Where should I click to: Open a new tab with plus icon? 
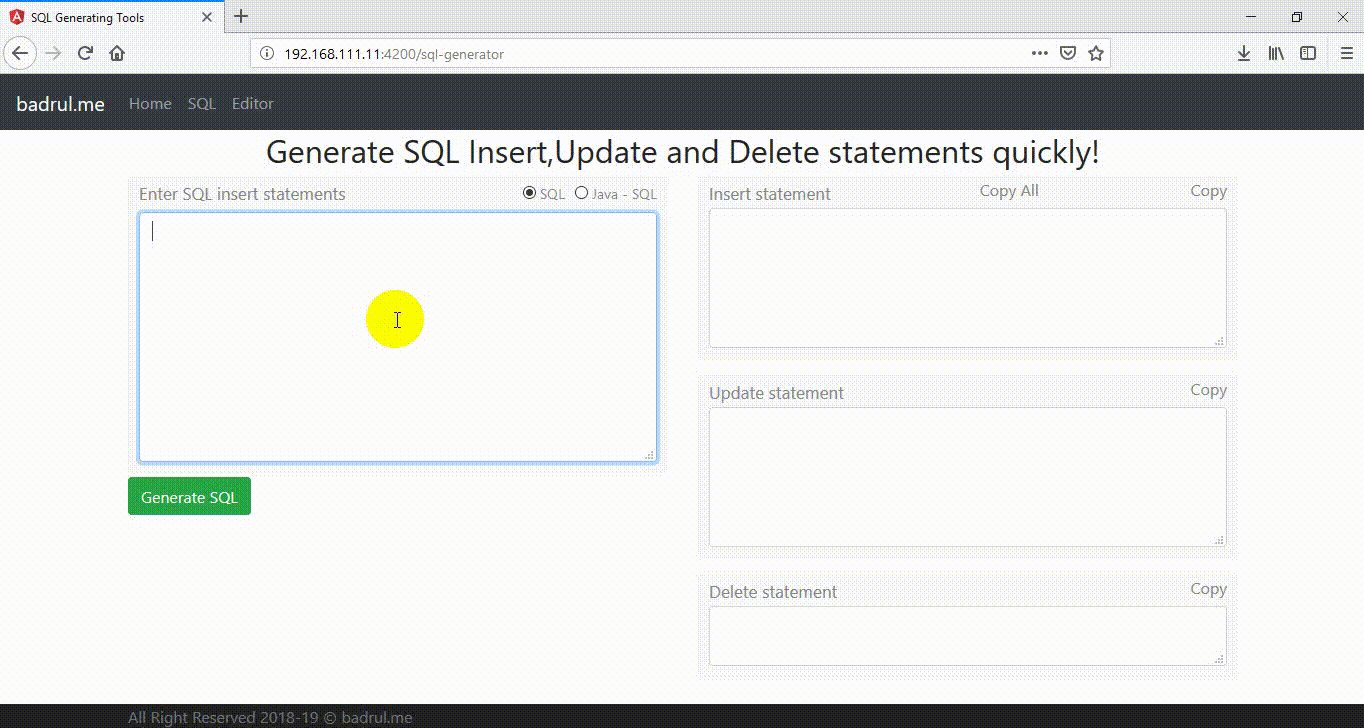tap(241, 17)
